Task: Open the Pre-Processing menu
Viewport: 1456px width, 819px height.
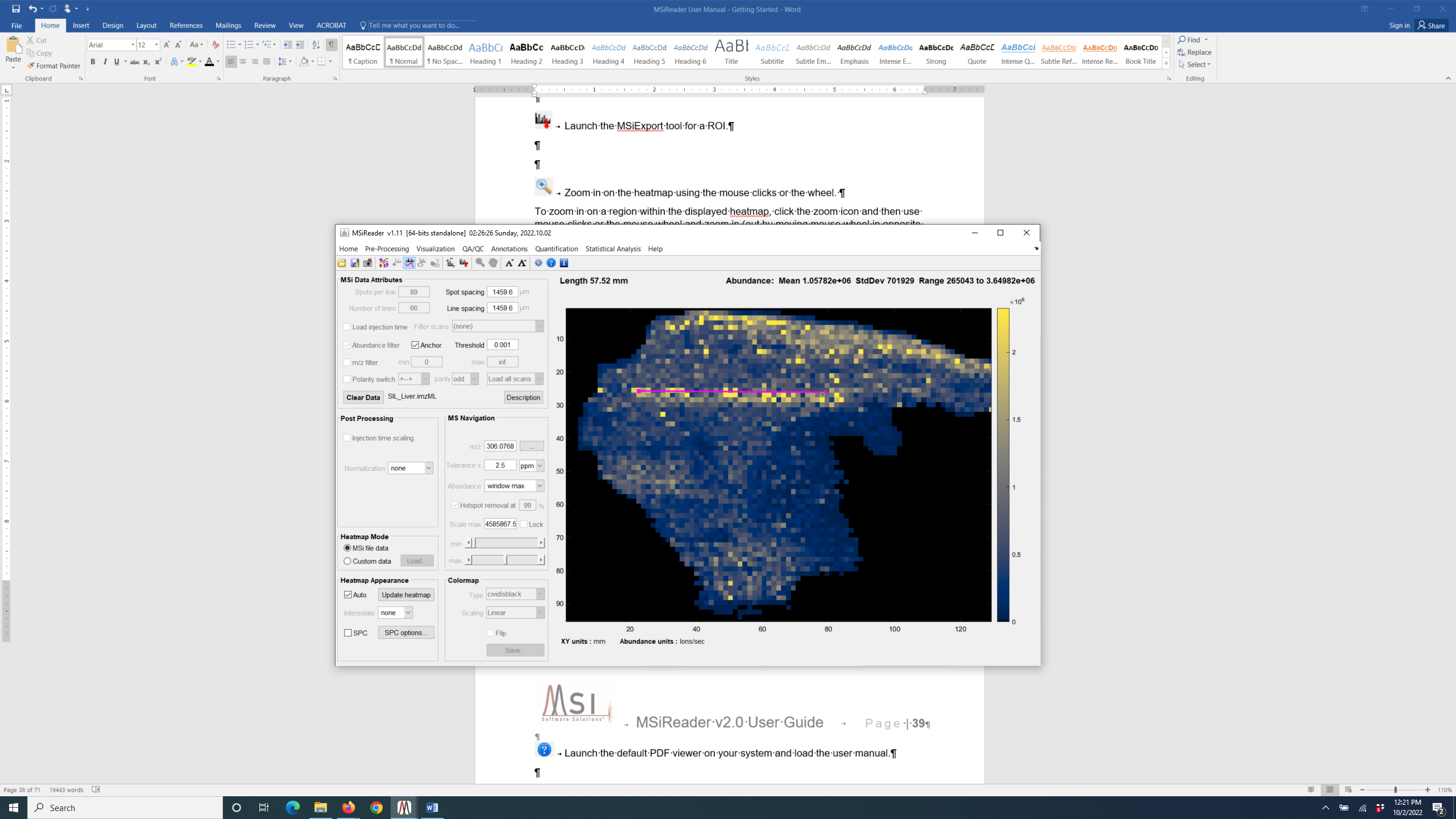Action: [x=387, y=249]
